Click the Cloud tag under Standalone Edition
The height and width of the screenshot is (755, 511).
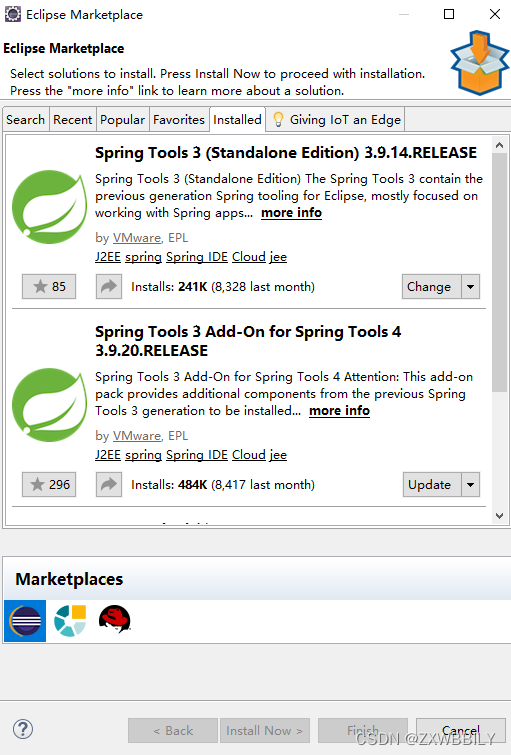[249, 257]
